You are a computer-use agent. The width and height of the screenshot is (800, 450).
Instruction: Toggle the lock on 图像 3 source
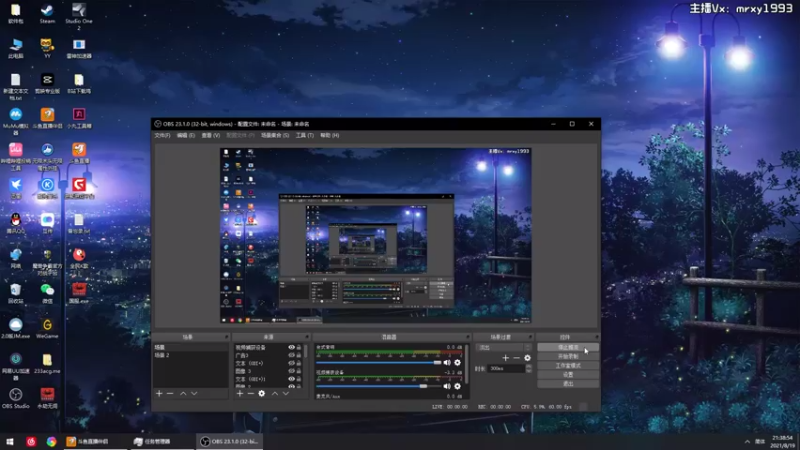click(299, 371)
